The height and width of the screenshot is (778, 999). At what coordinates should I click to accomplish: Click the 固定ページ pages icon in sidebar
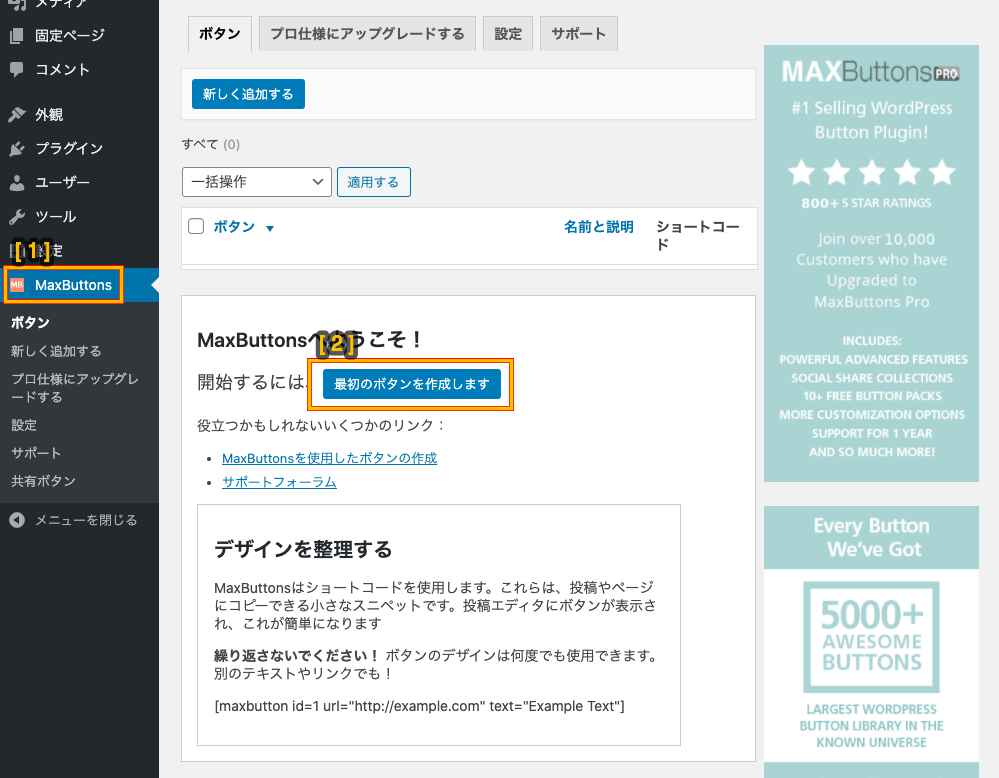click(17, 36)
